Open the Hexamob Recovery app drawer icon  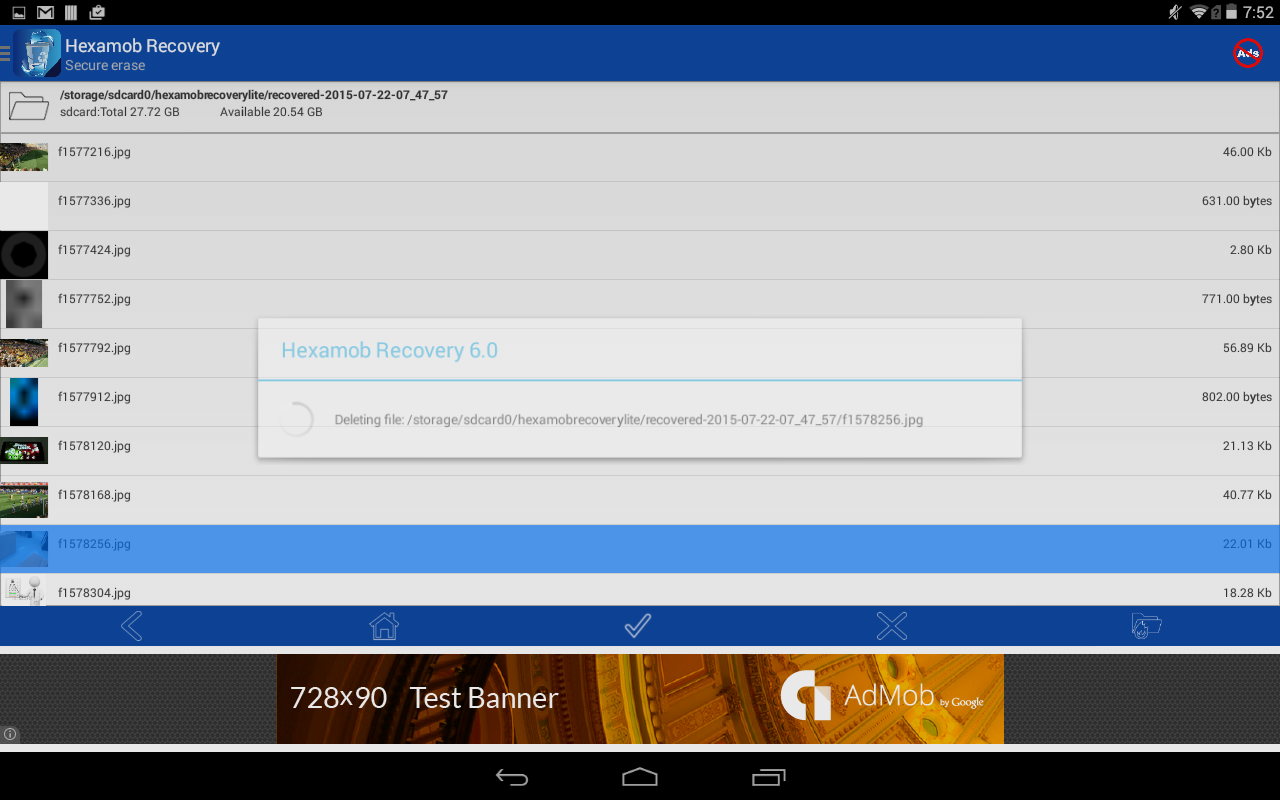click(37, 54)
